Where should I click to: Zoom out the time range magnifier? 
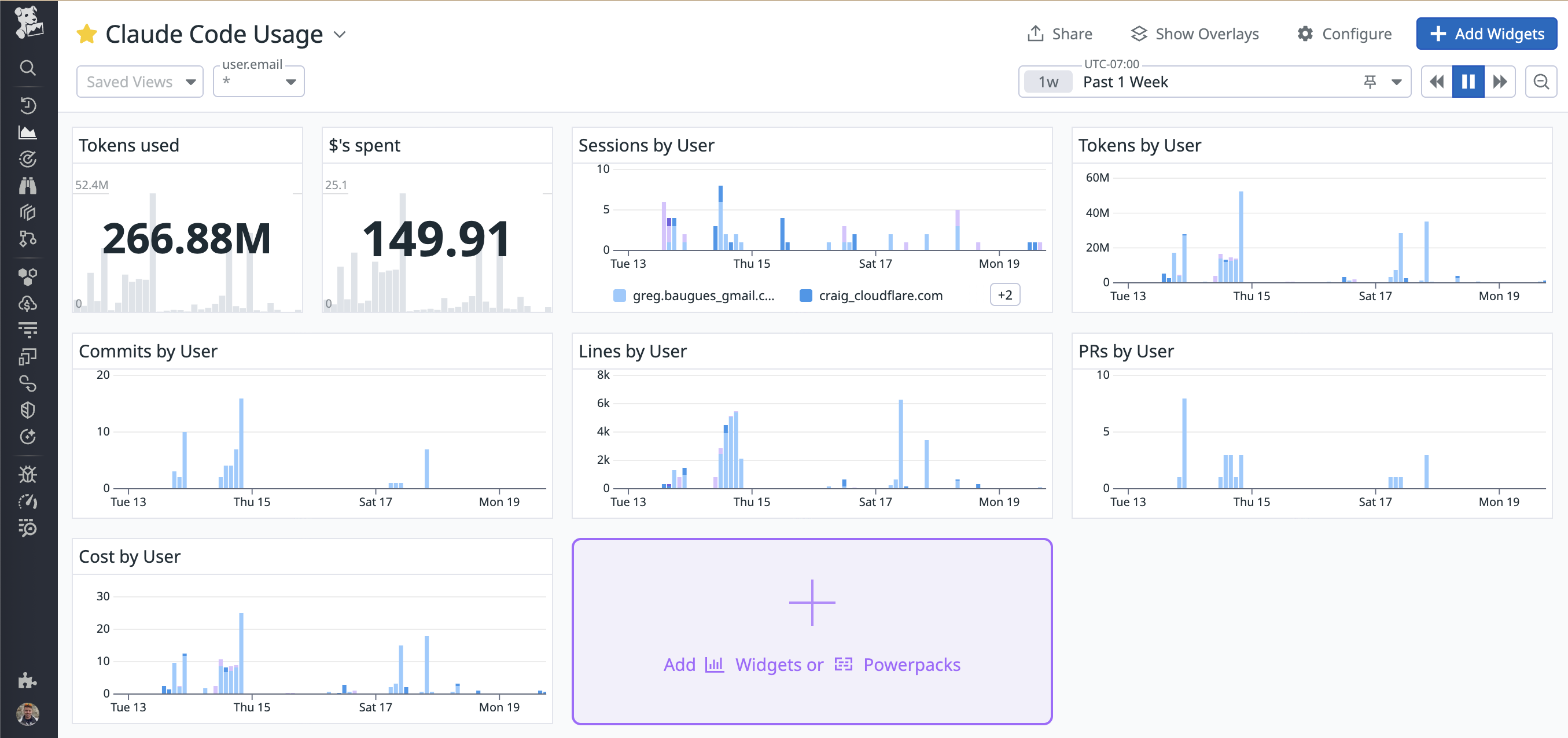[x=1541, y=82]
